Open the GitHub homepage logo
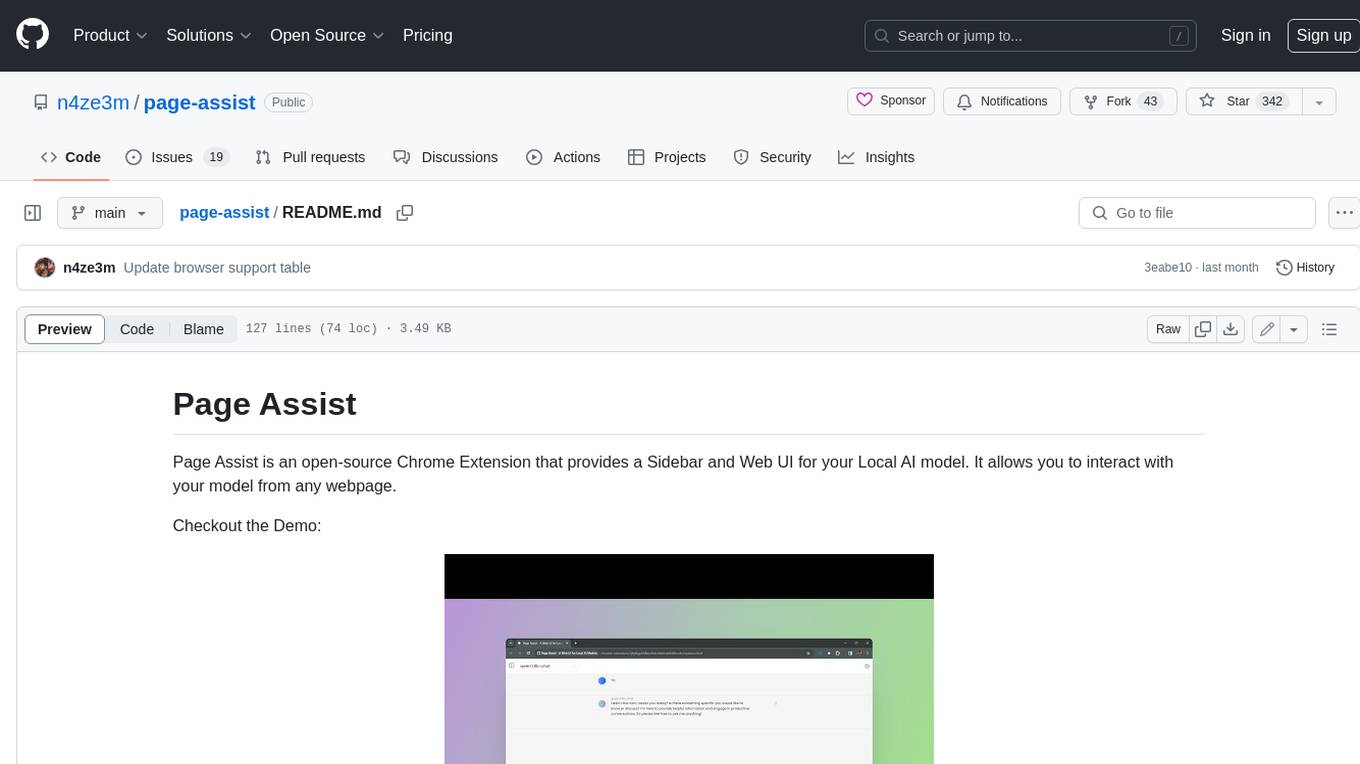This screenshot has width=1360, height=764. (x=33, y=35)
